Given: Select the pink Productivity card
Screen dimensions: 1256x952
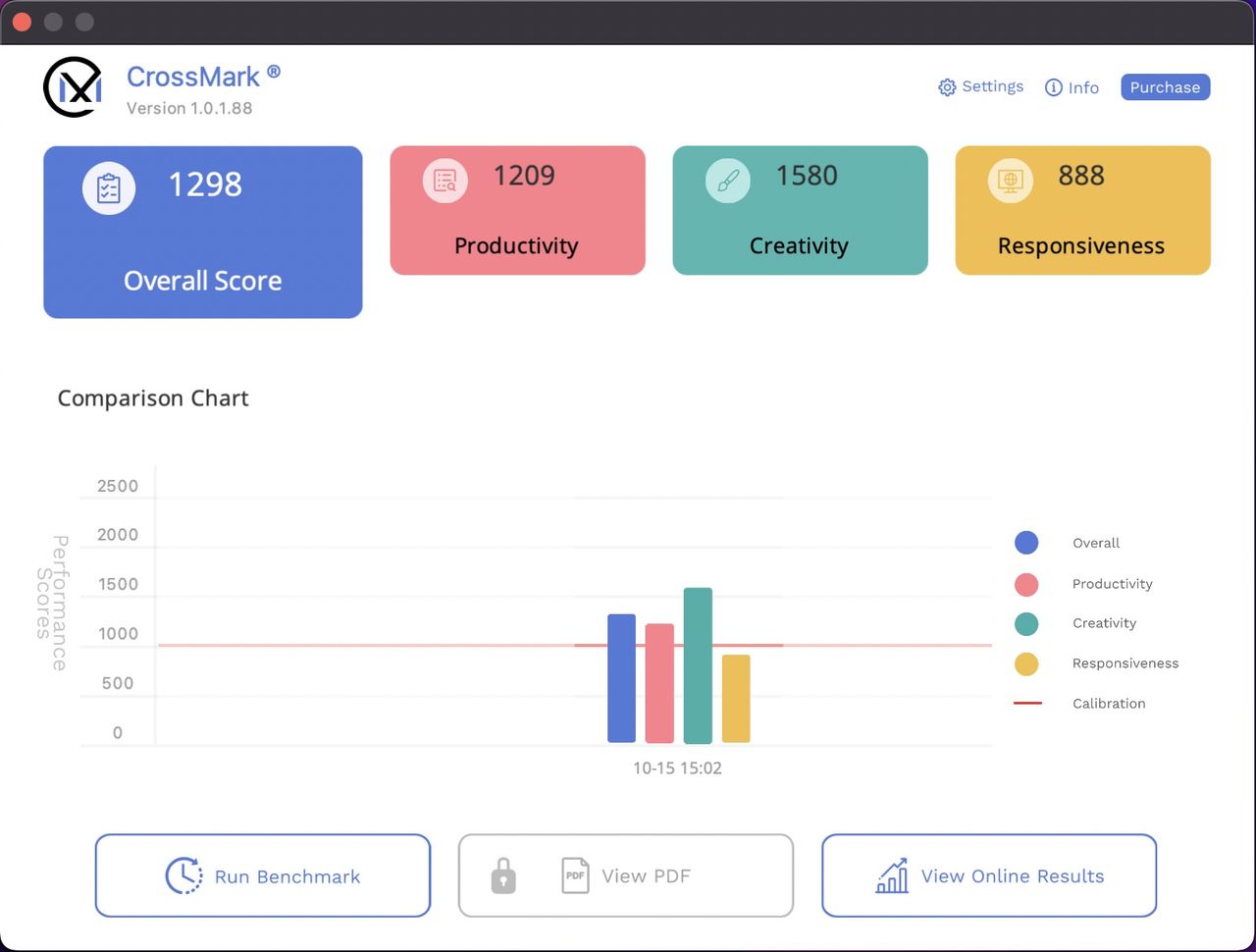Looking at the screenshot, I should [x=517, y=210].
